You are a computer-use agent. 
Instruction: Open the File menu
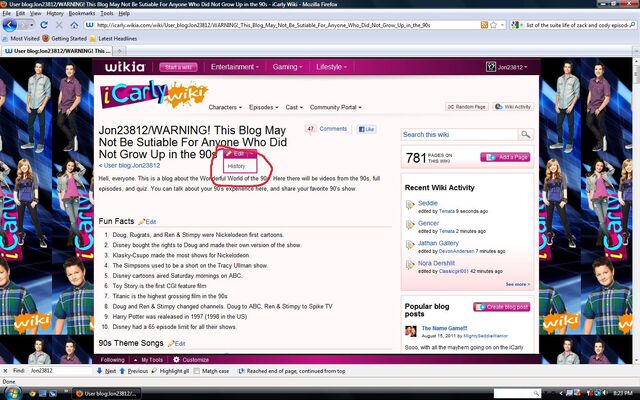[x=7, y=13]
